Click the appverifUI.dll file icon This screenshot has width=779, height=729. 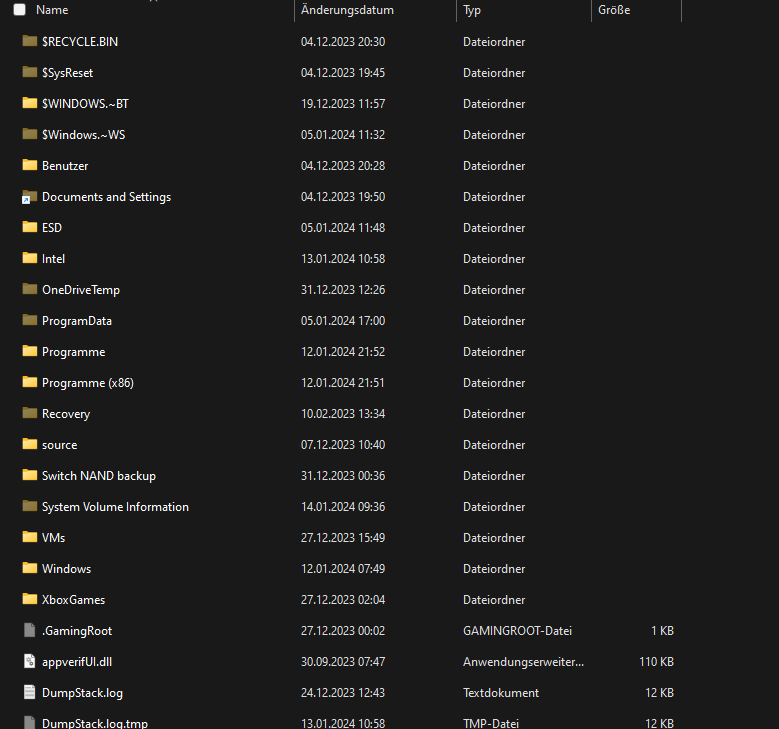click(30, 661)
